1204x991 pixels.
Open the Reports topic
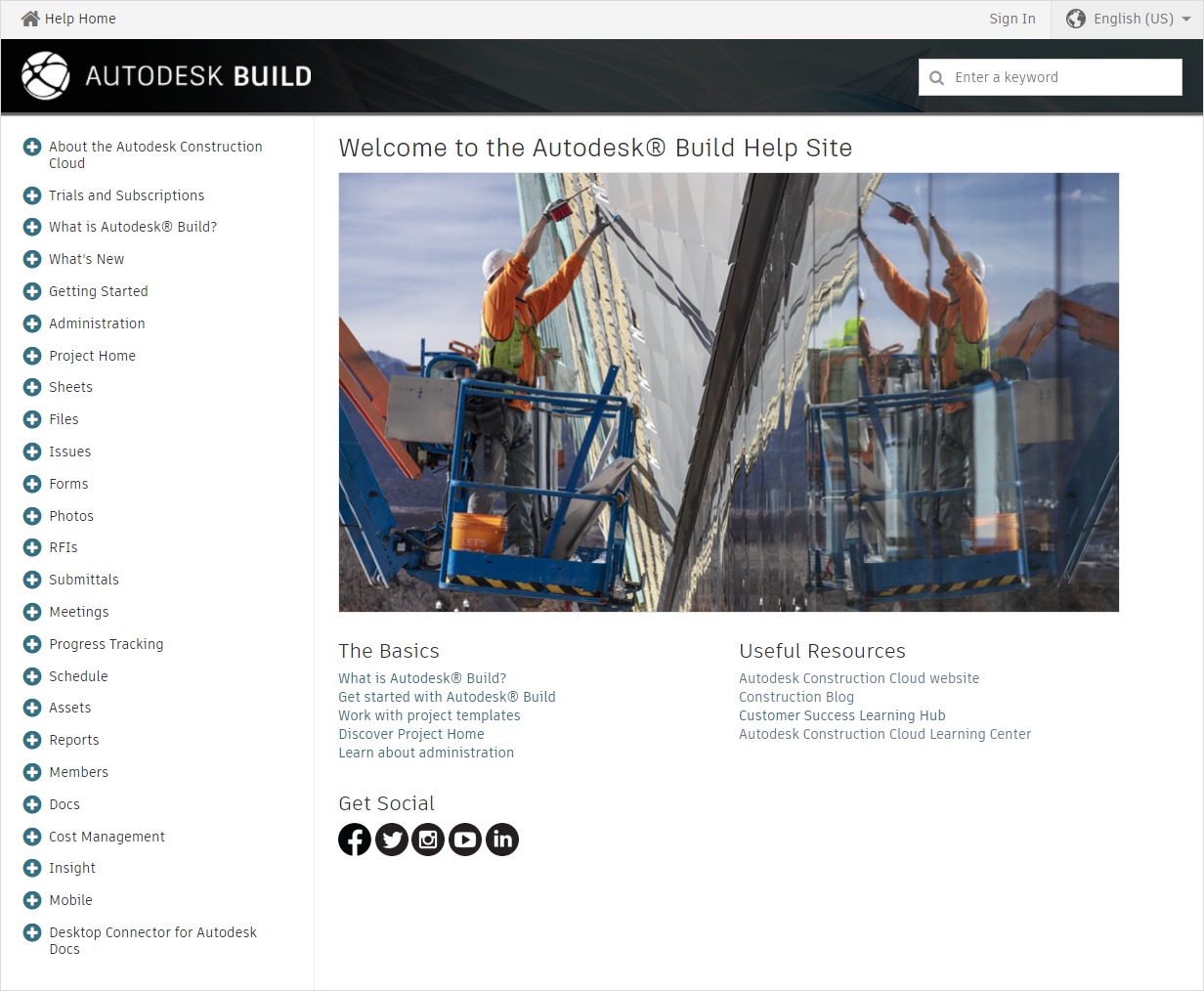tap(74, 740)
